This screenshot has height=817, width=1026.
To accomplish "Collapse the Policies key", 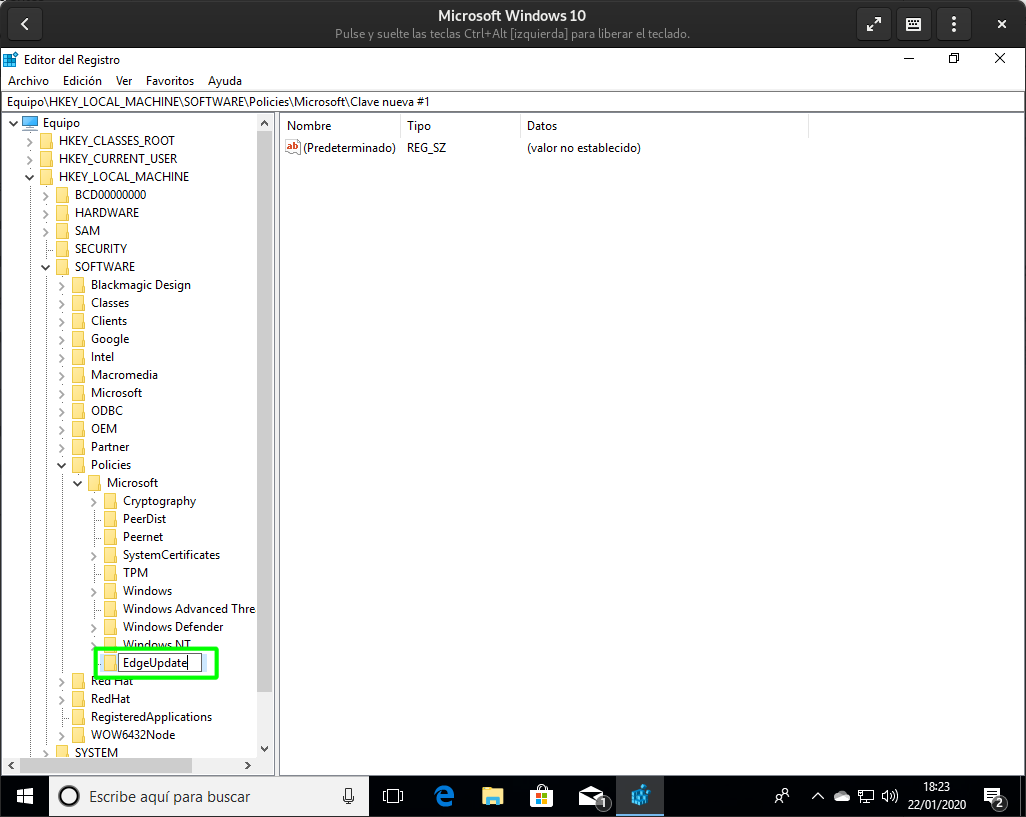I will (x=62, y=465).
